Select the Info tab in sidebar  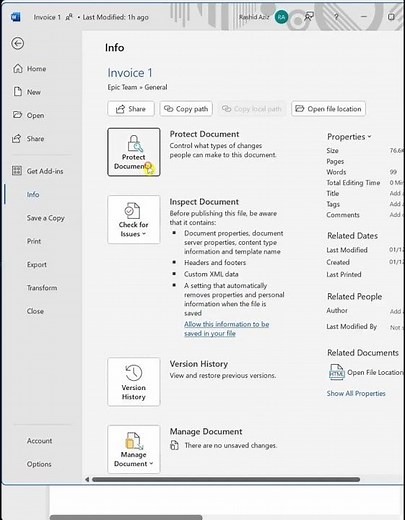pos(33,194)
